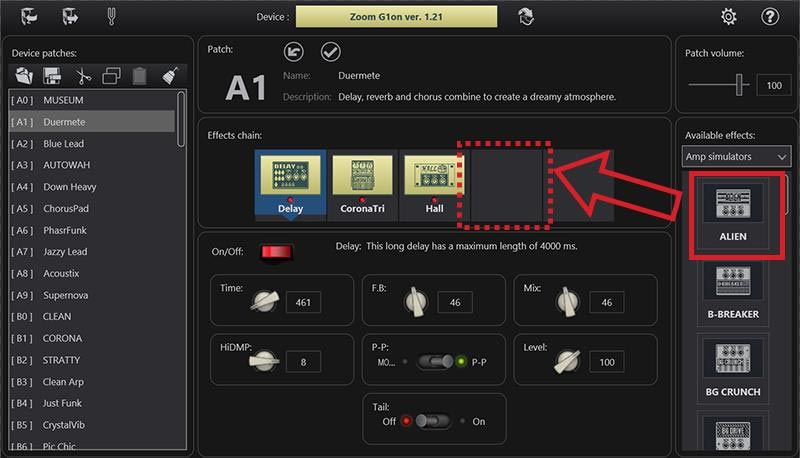
Task: Open the tuner with the tuning fork icon
Action: (x=111, y=17)
